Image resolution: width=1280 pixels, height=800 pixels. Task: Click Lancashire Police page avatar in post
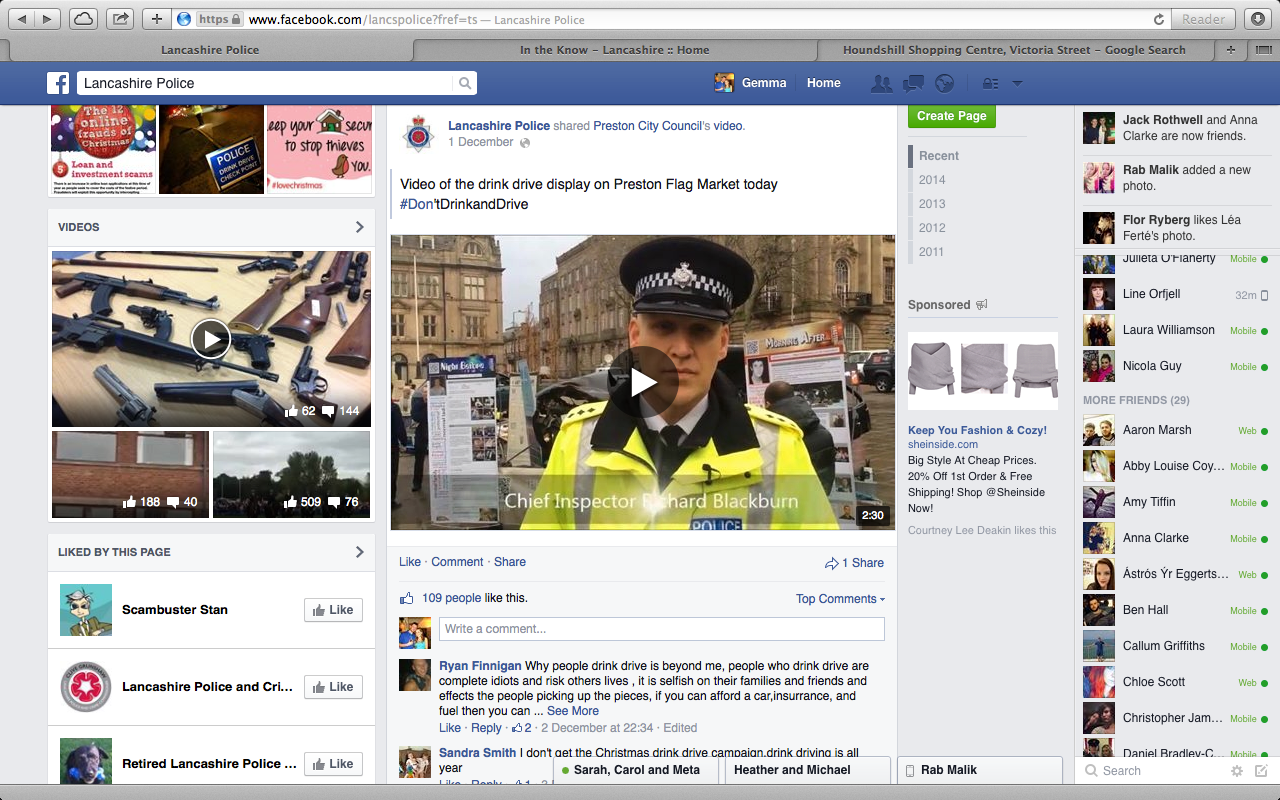(417, 134)
